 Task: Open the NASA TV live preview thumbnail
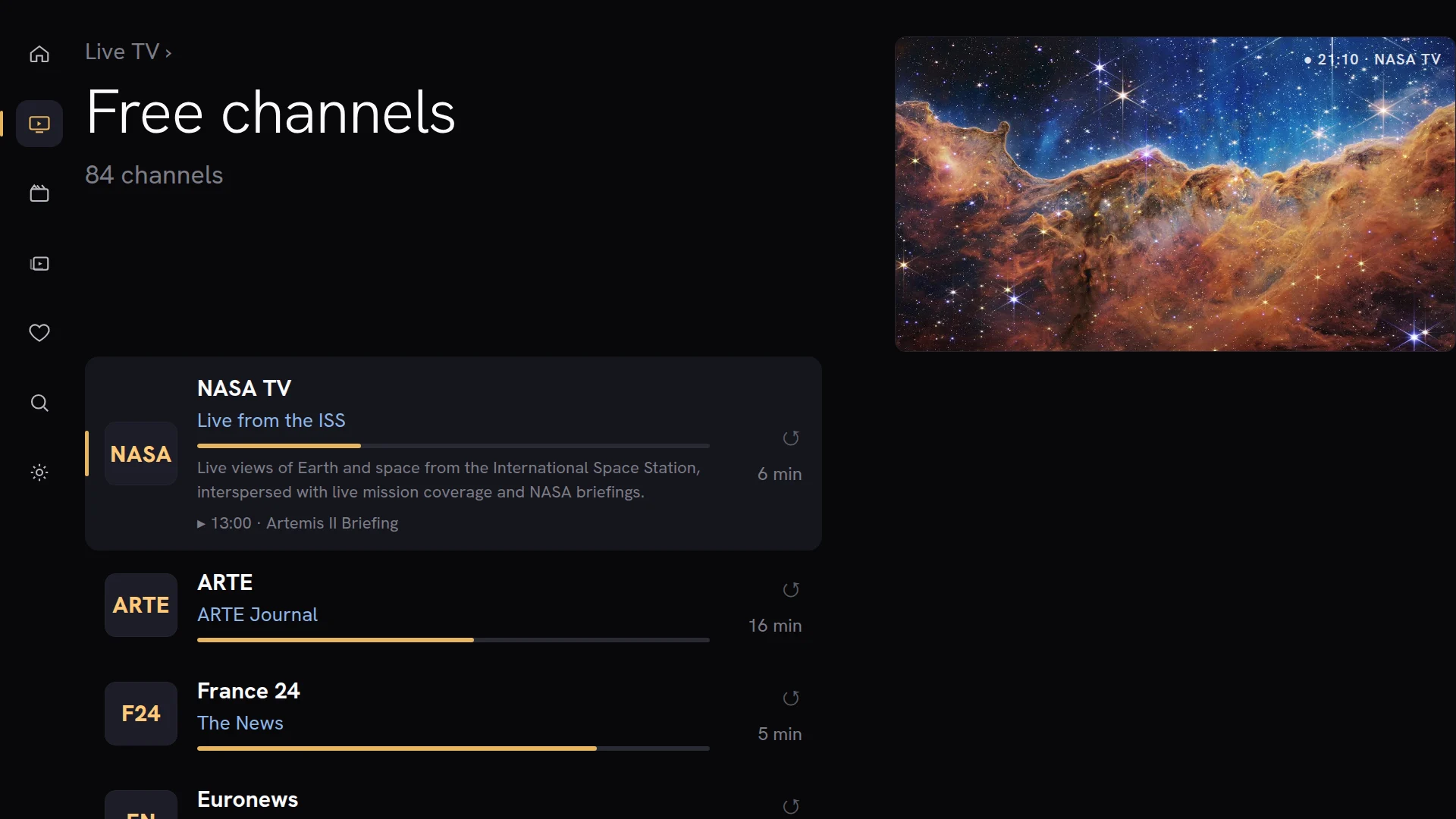(1175, 194)
